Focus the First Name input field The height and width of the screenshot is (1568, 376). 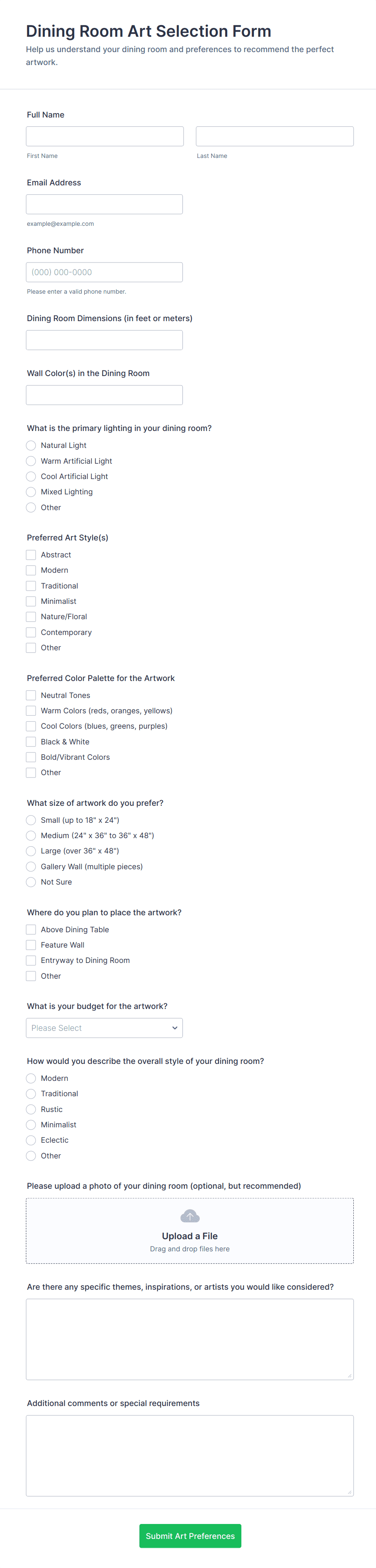pos(105,137)
